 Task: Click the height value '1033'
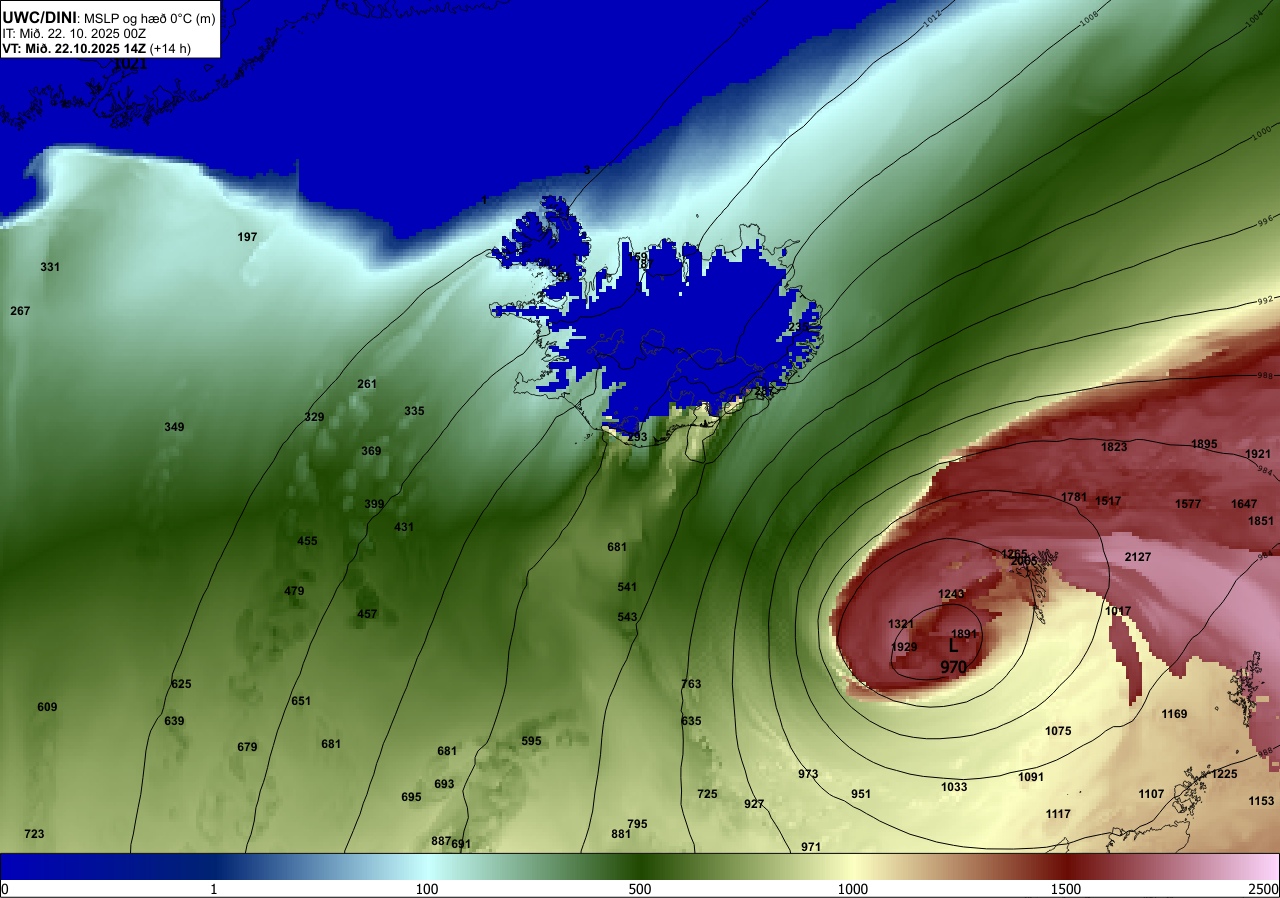[x=954, y=787]
